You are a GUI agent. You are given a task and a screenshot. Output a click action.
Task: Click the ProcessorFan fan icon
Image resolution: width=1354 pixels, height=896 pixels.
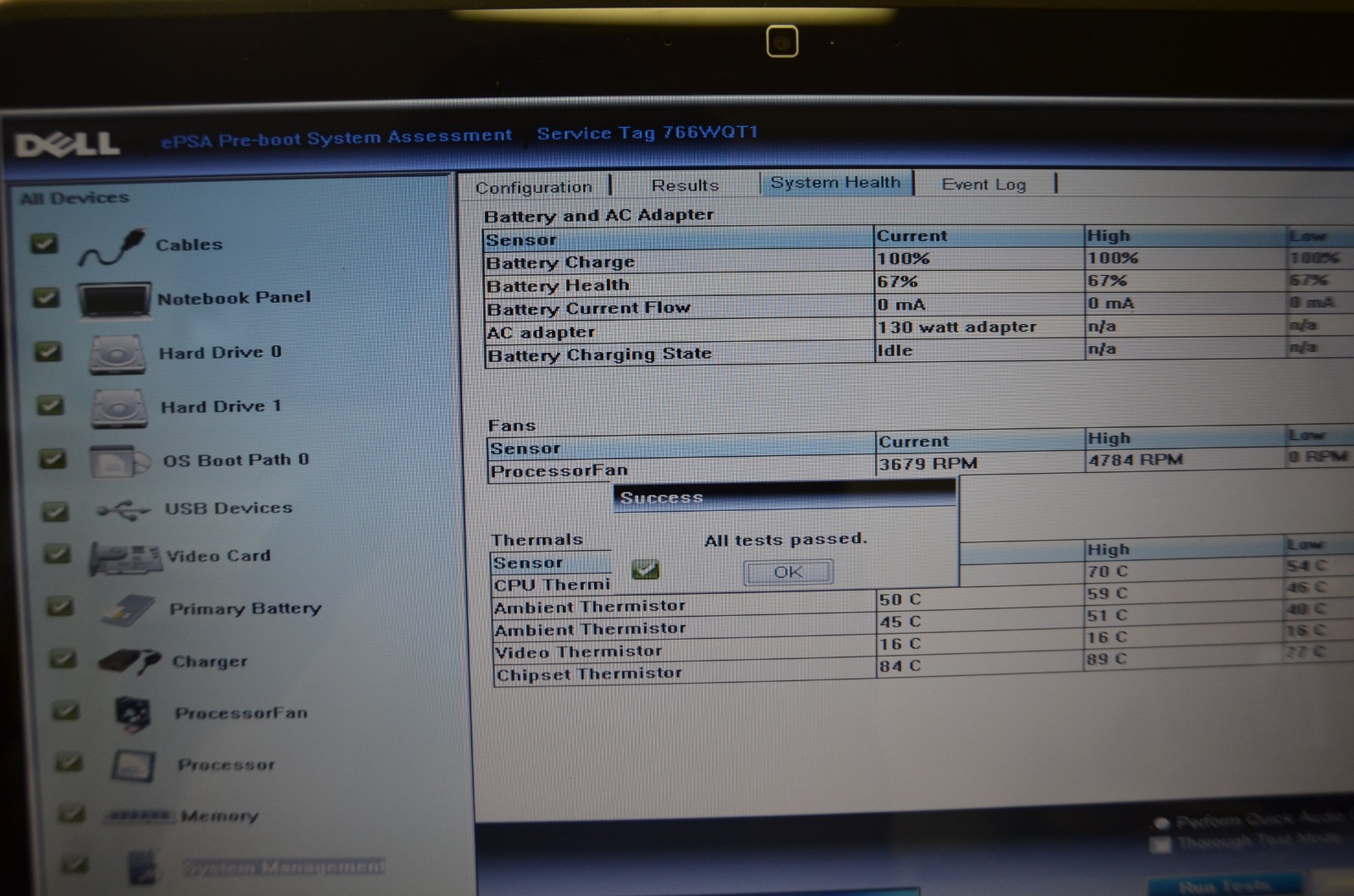133,714
